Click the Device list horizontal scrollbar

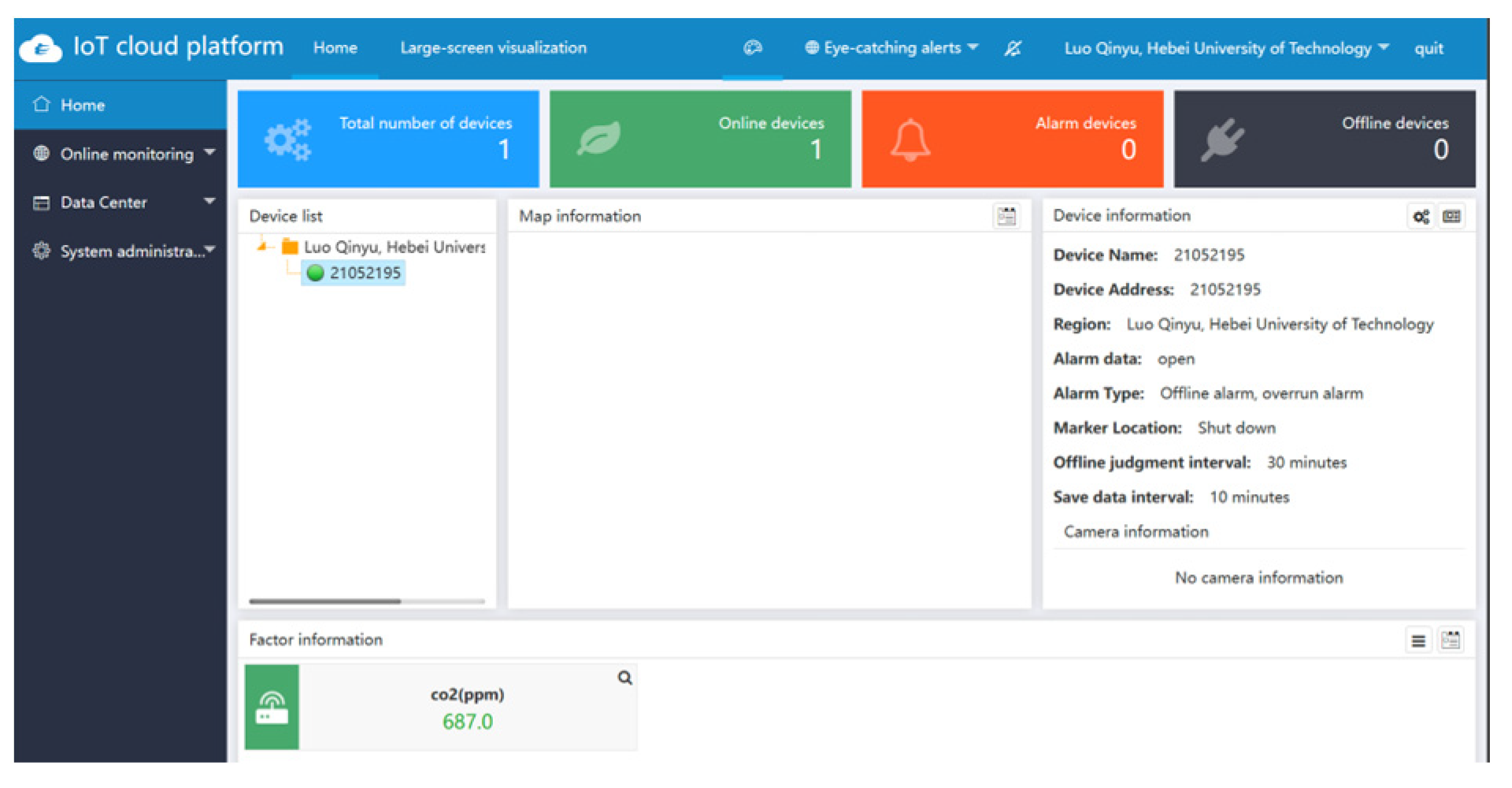[x=324, y=601]
